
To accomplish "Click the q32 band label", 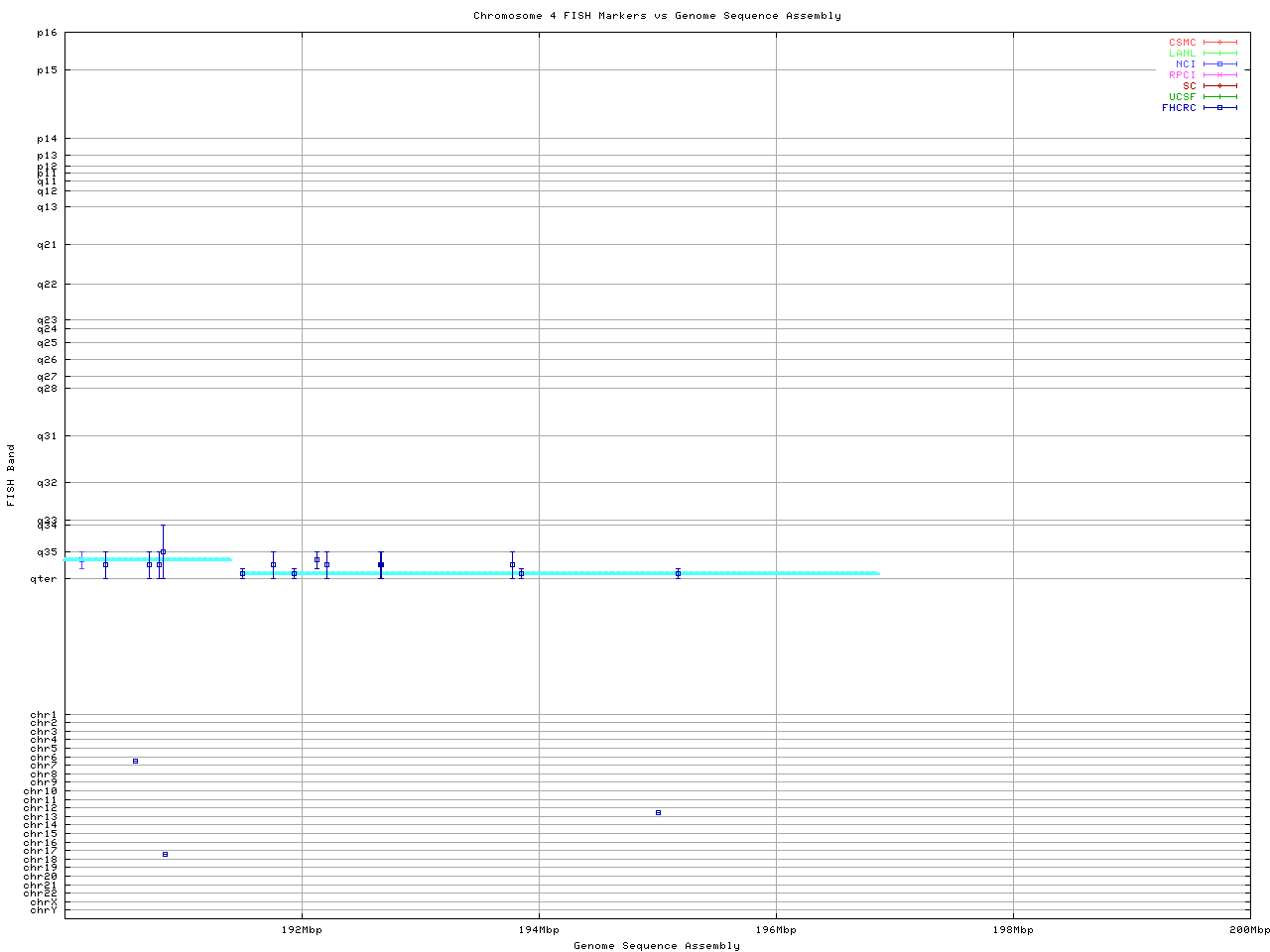I will [x=48, y=483].
